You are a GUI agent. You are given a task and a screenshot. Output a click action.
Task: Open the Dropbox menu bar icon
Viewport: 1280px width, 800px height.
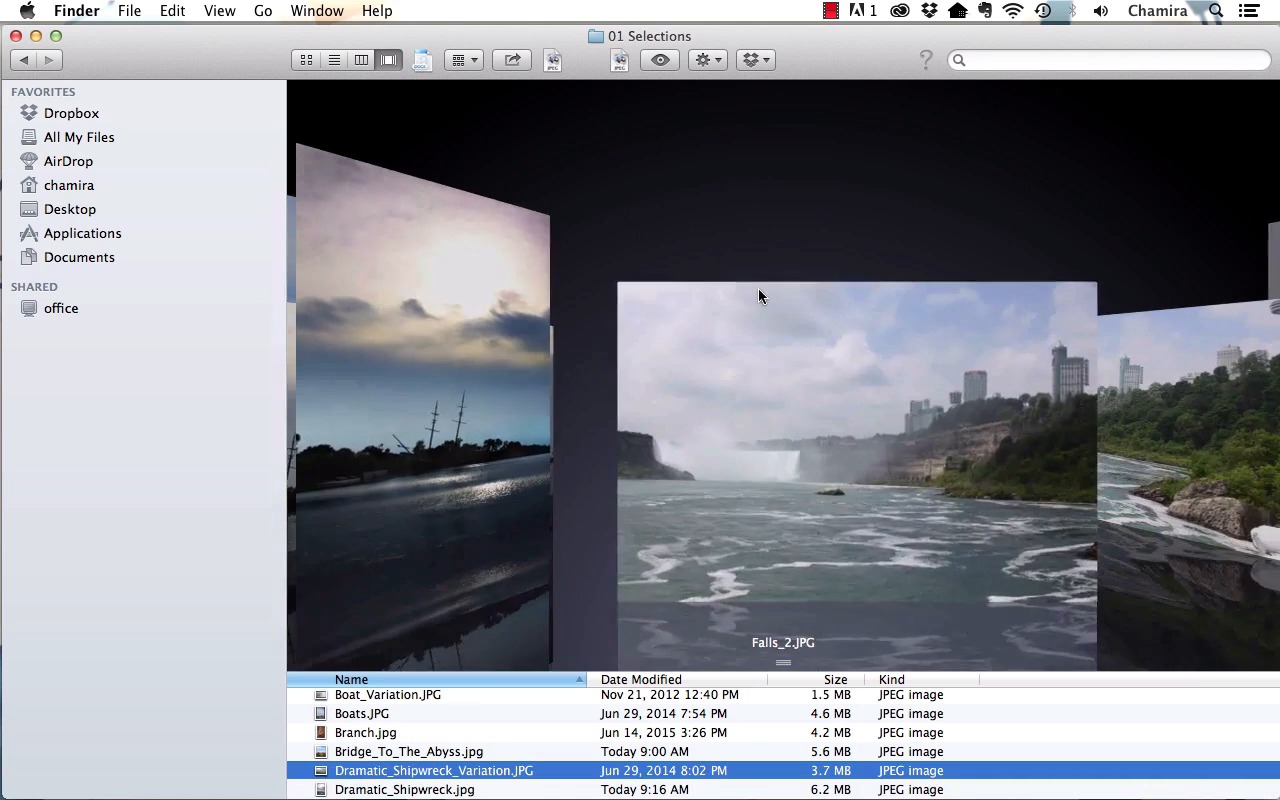point(929,11)
